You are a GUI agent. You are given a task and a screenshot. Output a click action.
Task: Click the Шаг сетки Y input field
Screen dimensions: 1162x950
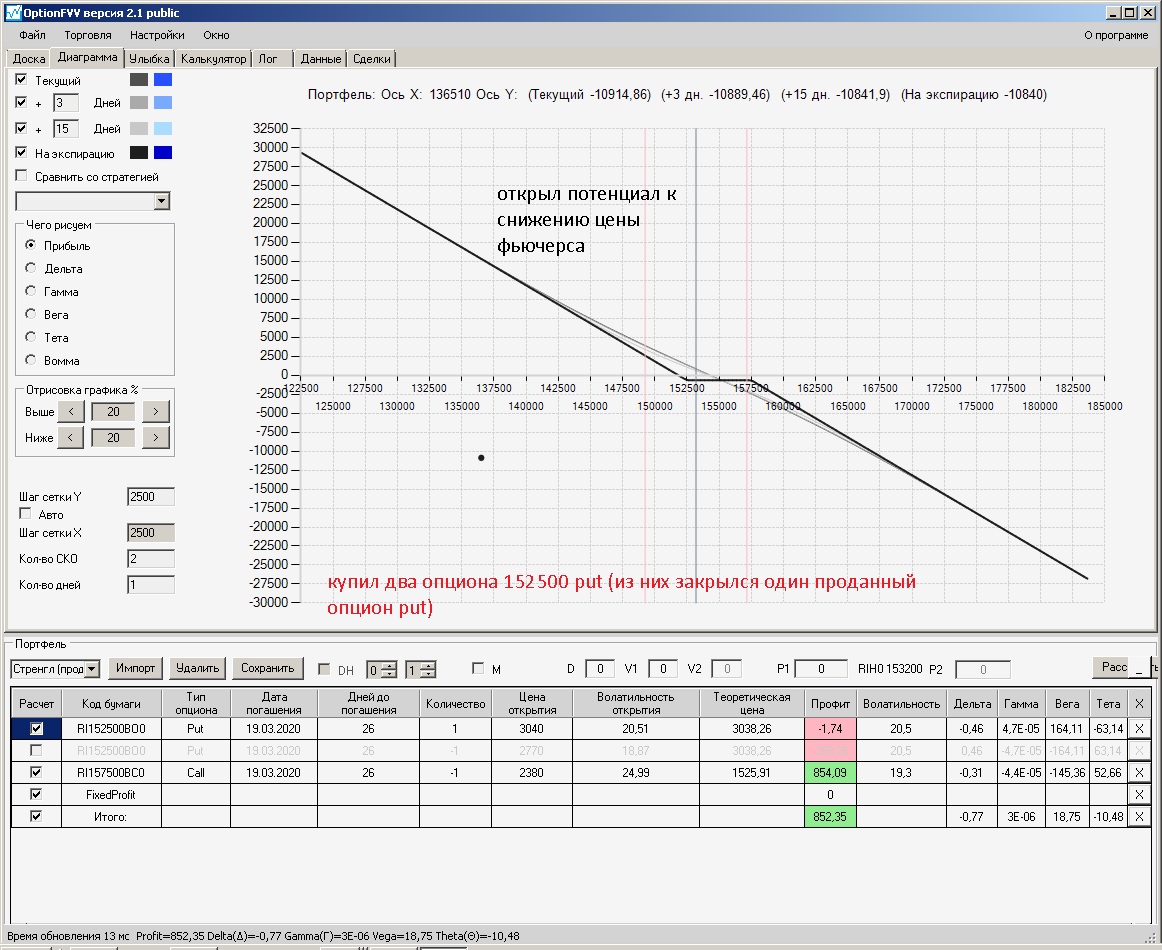[151, 496]
